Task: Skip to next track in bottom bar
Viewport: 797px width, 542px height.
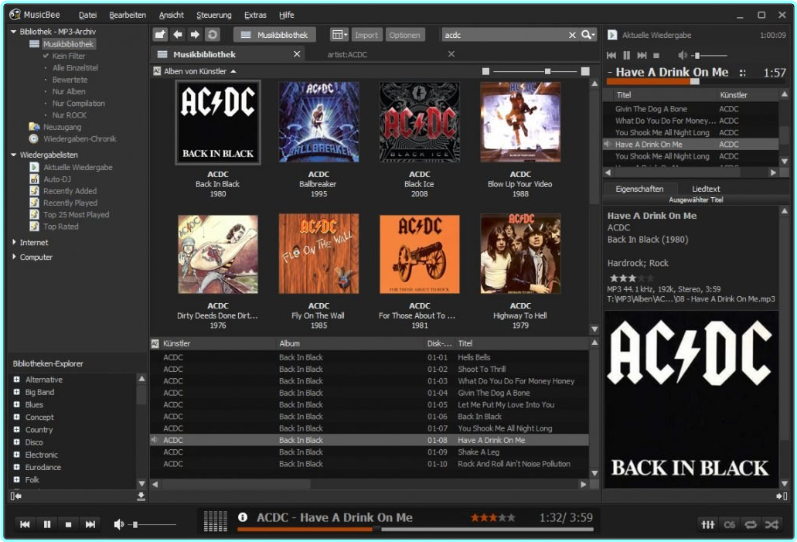Action: 90,524
